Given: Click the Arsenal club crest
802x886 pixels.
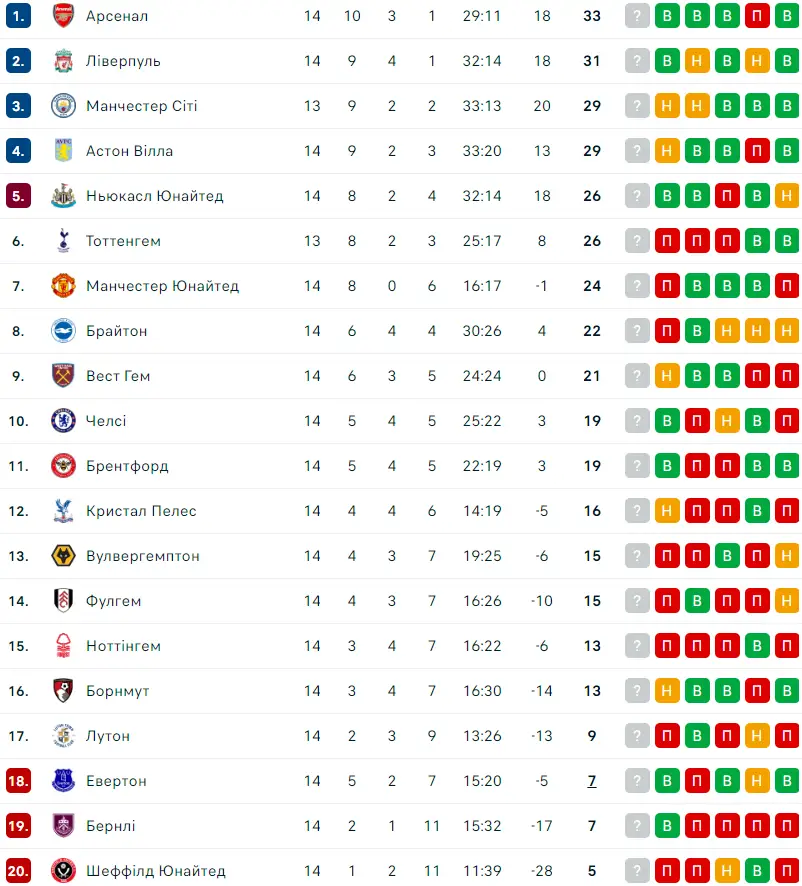Looking at the screenshot, I should click(63, 15).
